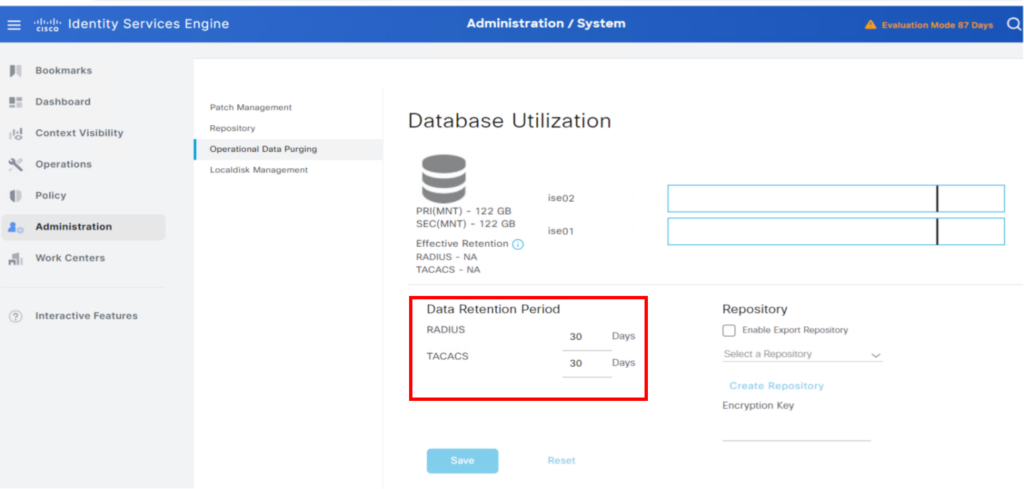This screenshot has width=1024, height=489.
Task: Select Localdisk Management in the submenu
Action: coord(258,170)
